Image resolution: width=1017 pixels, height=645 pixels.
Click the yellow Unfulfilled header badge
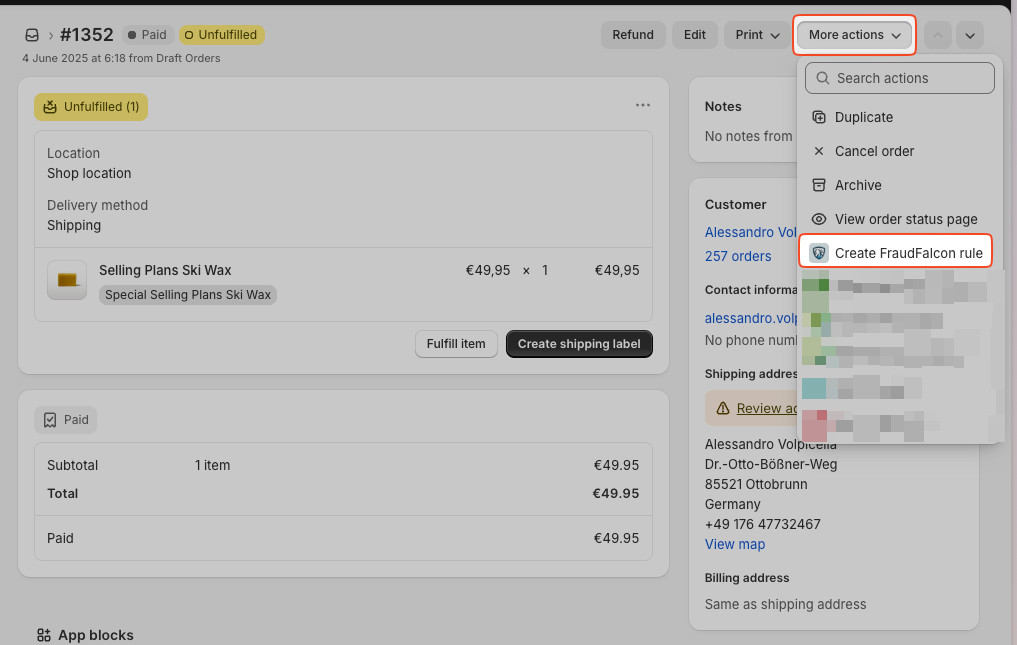(221, 35)
